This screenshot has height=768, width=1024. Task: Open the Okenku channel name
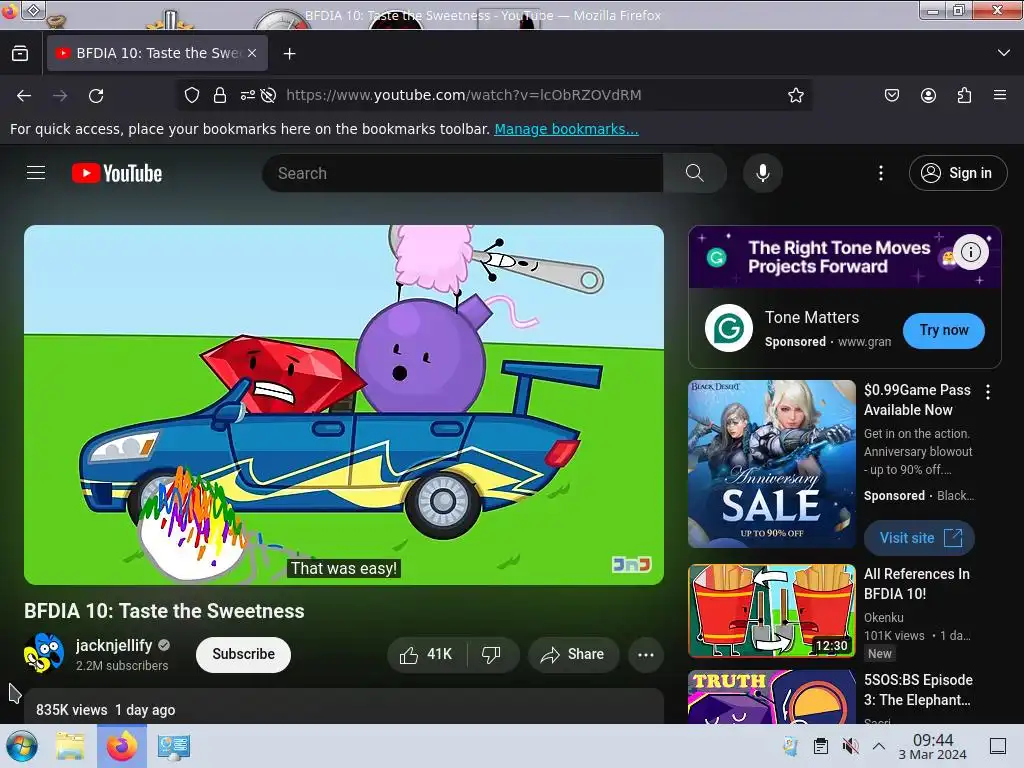point(884,617)
